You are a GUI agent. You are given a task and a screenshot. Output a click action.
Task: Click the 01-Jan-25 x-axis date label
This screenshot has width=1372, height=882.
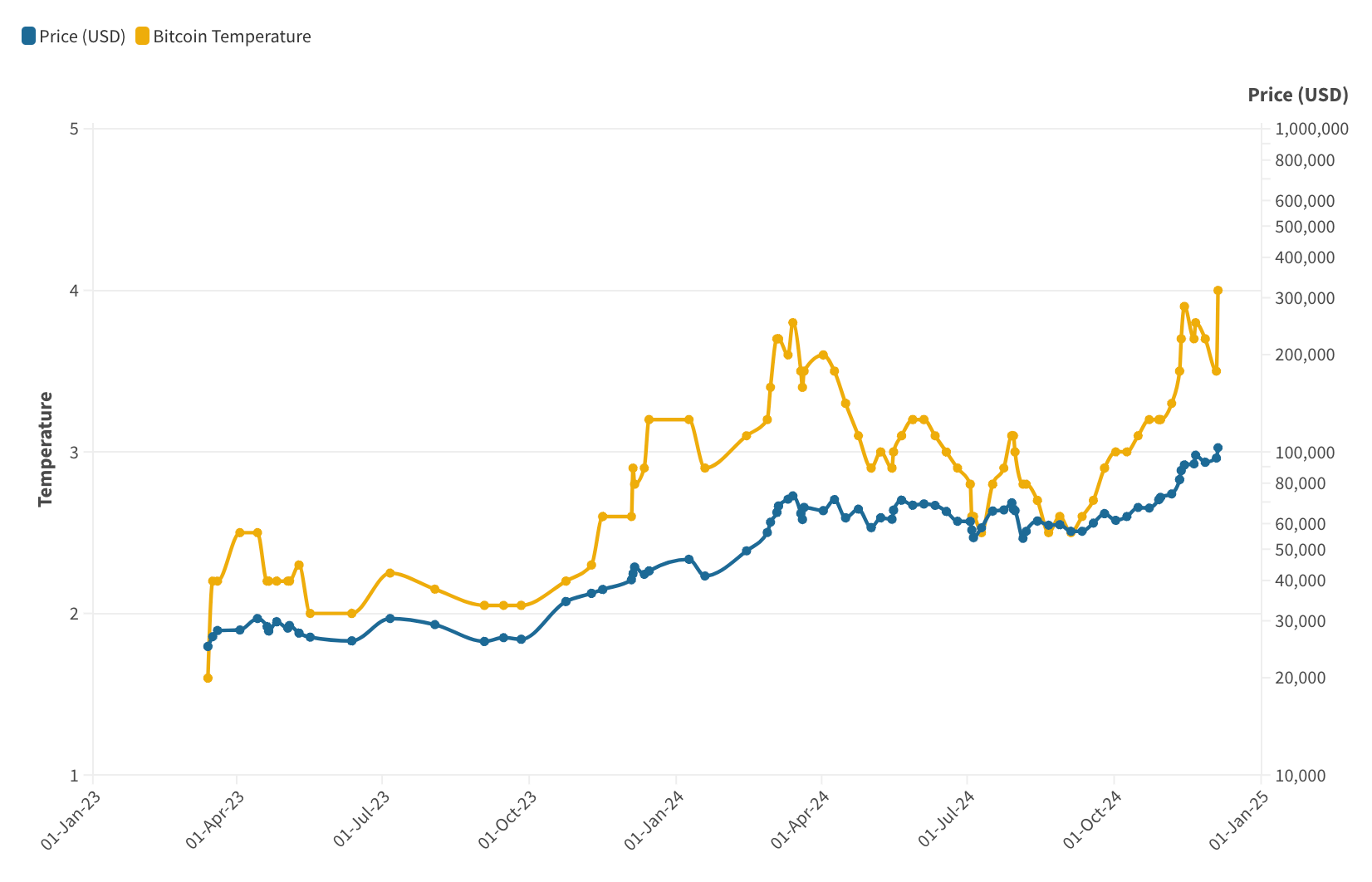[x=1240, y=819]
